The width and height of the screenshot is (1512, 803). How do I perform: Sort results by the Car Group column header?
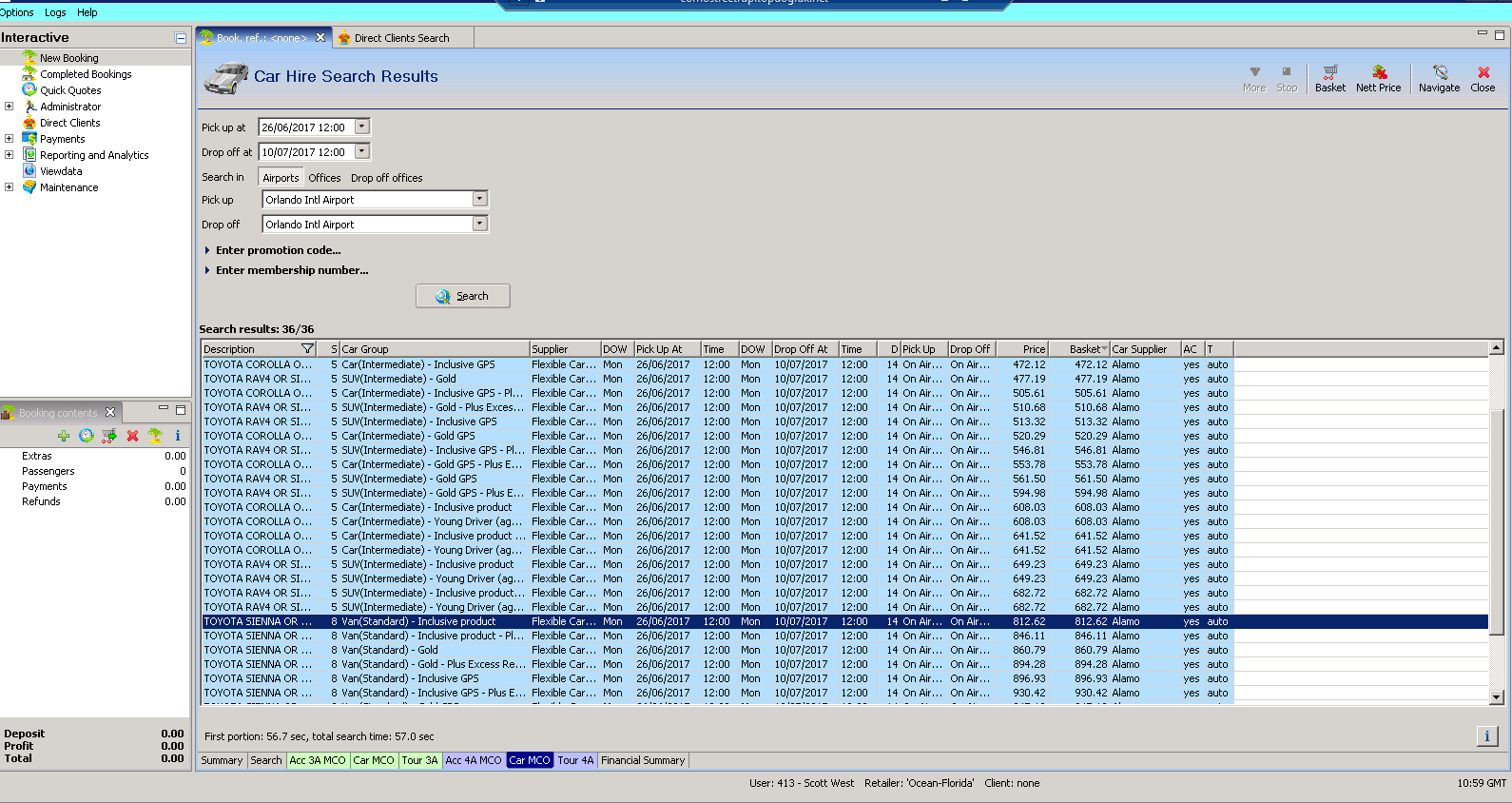(x=434, y=349)
